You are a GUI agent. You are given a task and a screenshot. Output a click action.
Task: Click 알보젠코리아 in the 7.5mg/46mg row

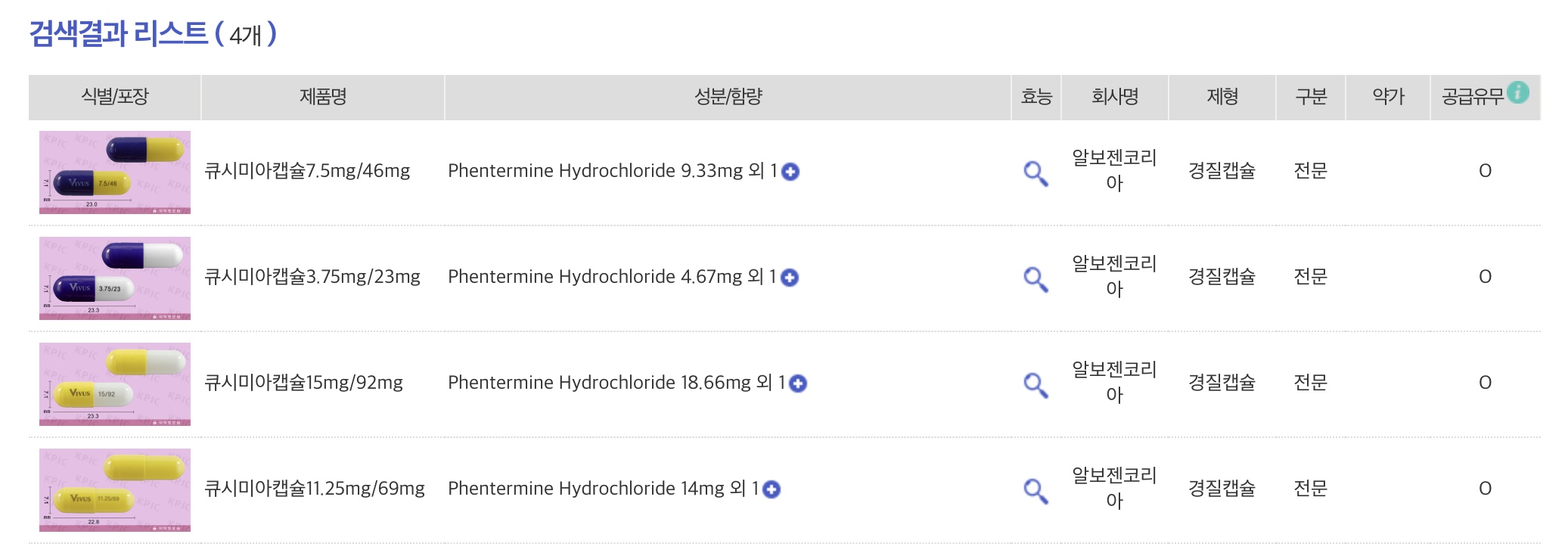point(1114,170)
